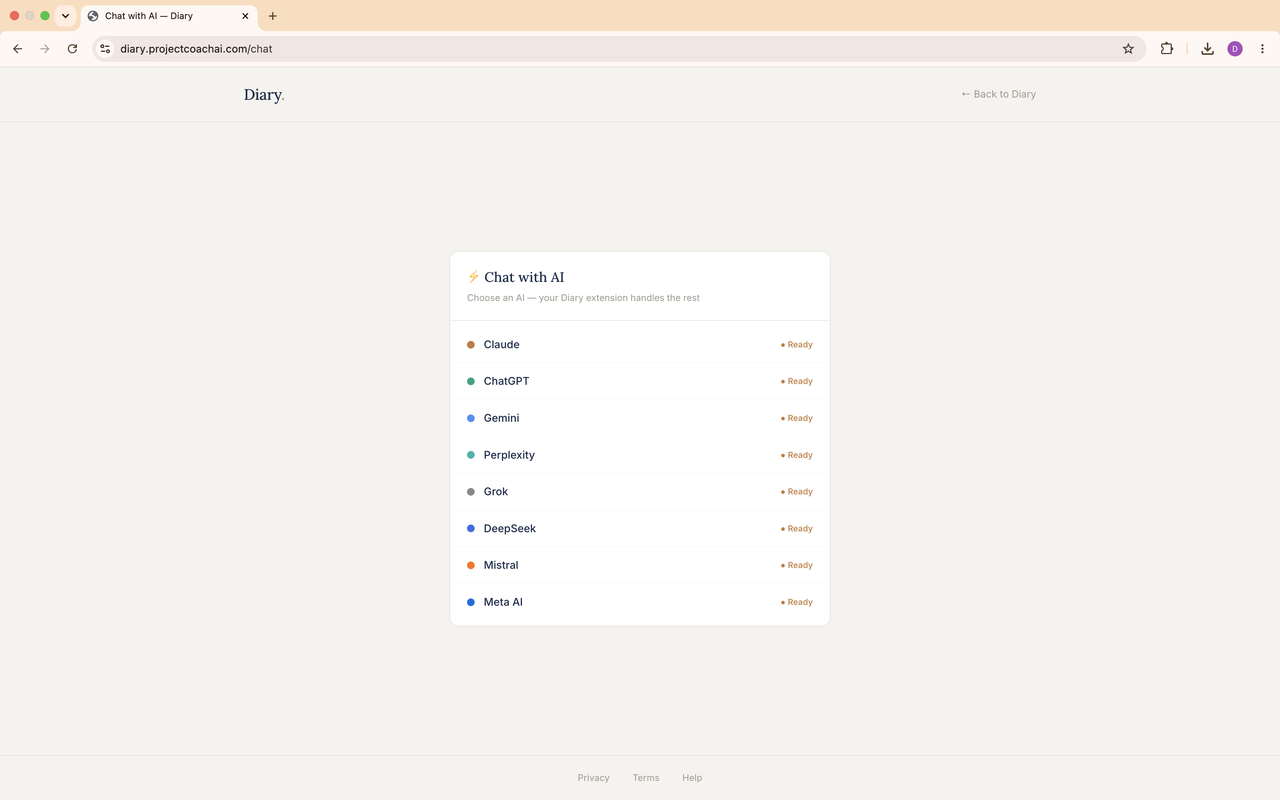Image resolution: width=1280 pixels, height=800 pixels.
Task: Open site information icon in address bar
Action: [105, 48]
